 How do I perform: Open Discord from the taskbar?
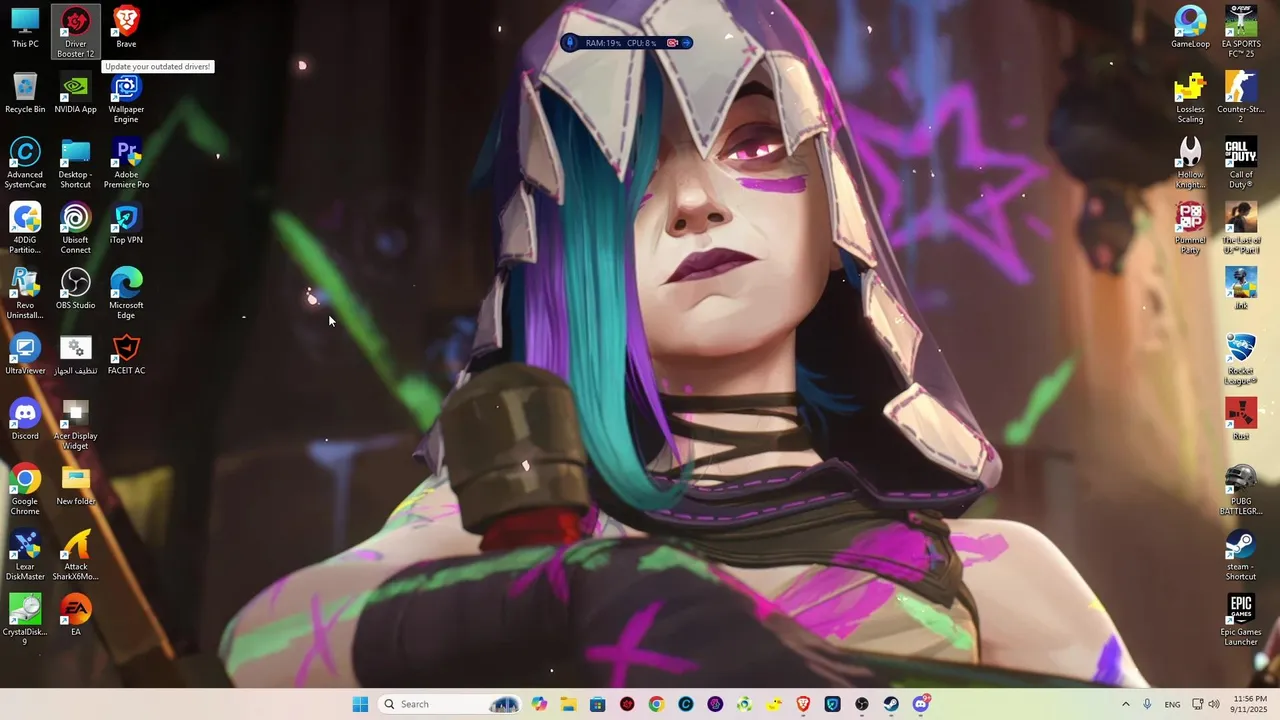click(921, 704)
